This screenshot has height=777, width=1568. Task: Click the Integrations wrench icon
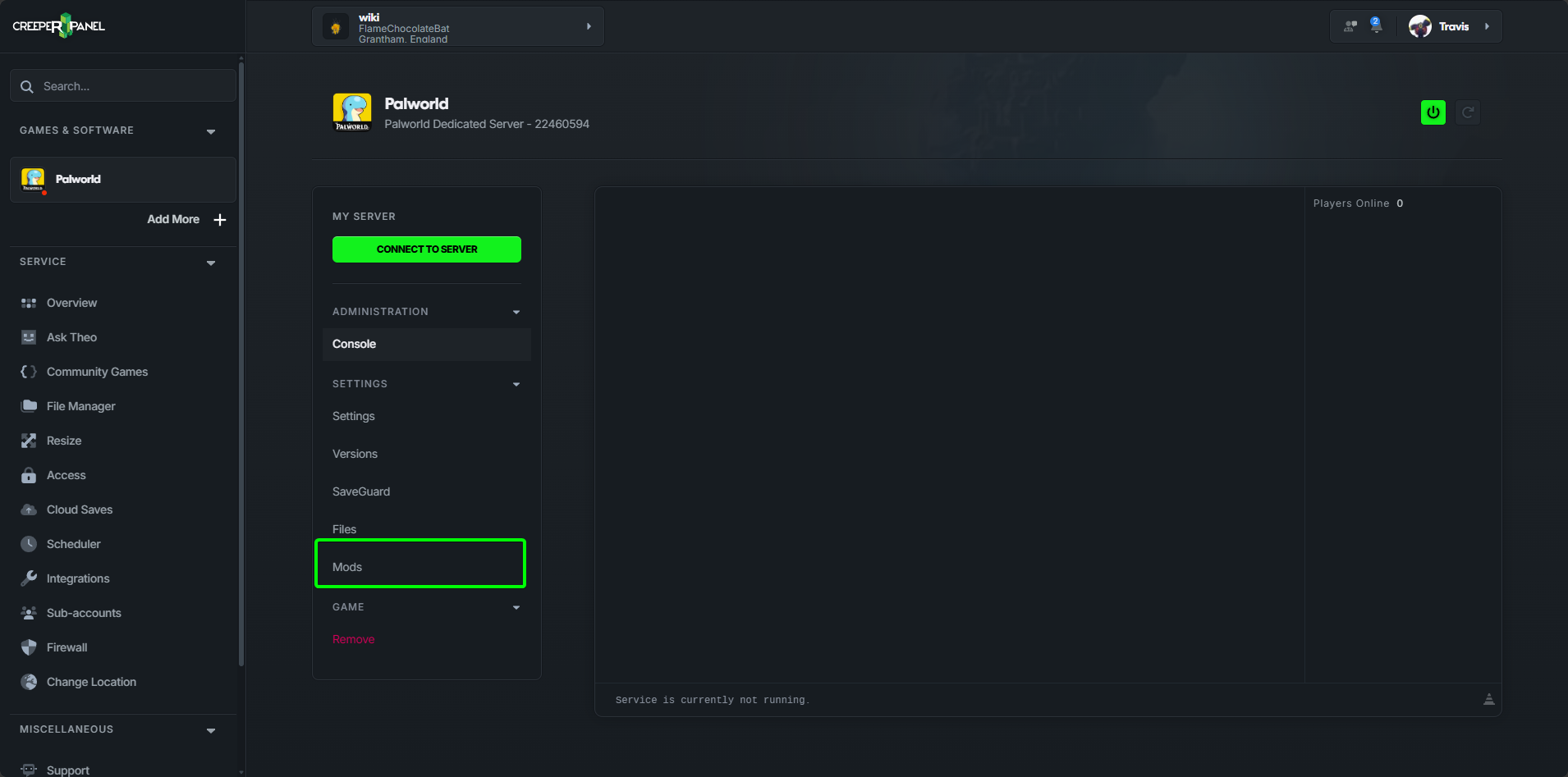29,578
